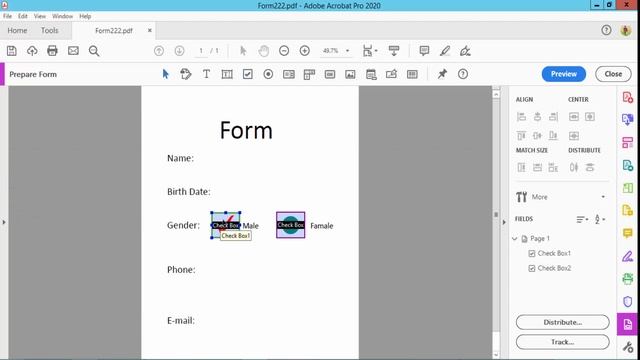Screen dimensions: 640x360
Task: Upload the file to the cloud
Action: 32,51
